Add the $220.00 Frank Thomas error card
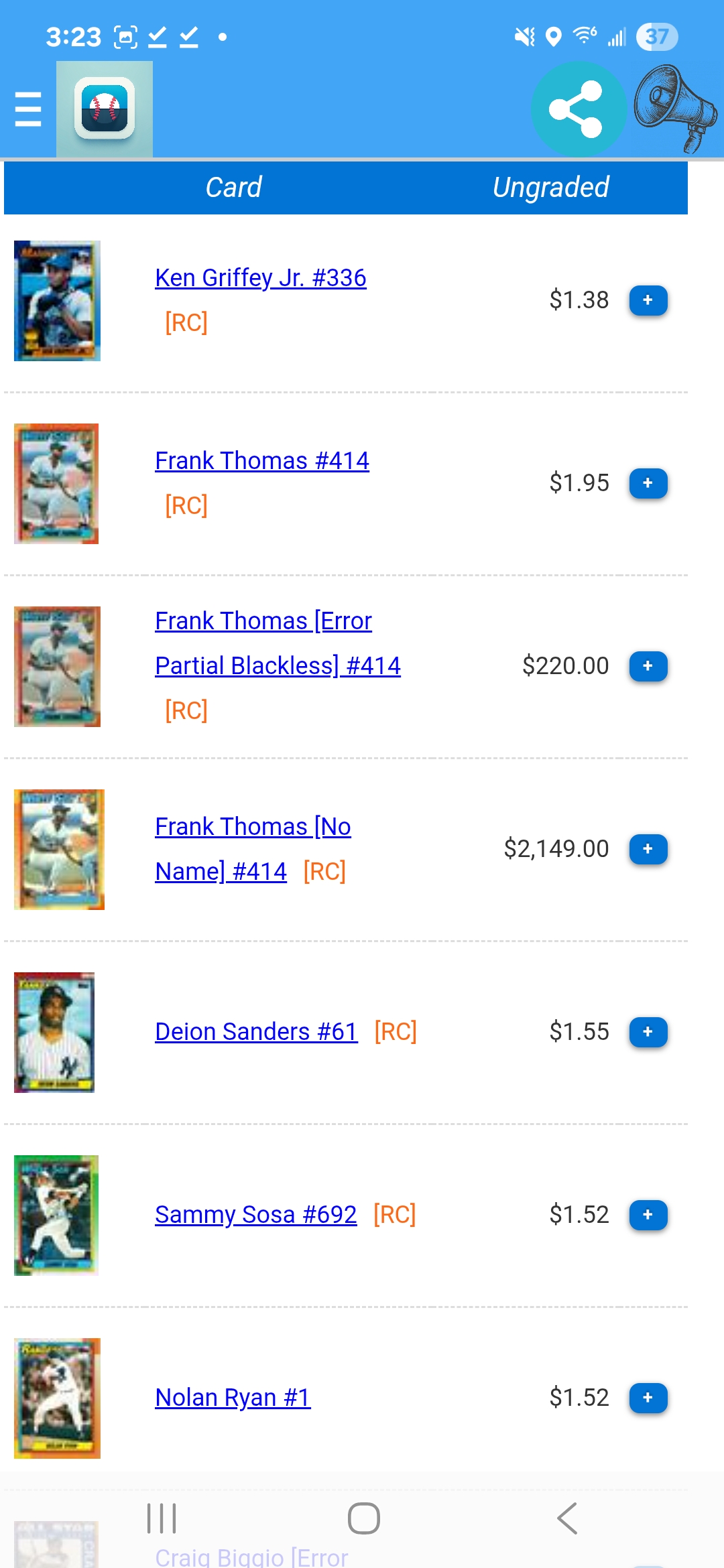The width and height of the screenshot is (724, 1568). [x=648, y=666]
